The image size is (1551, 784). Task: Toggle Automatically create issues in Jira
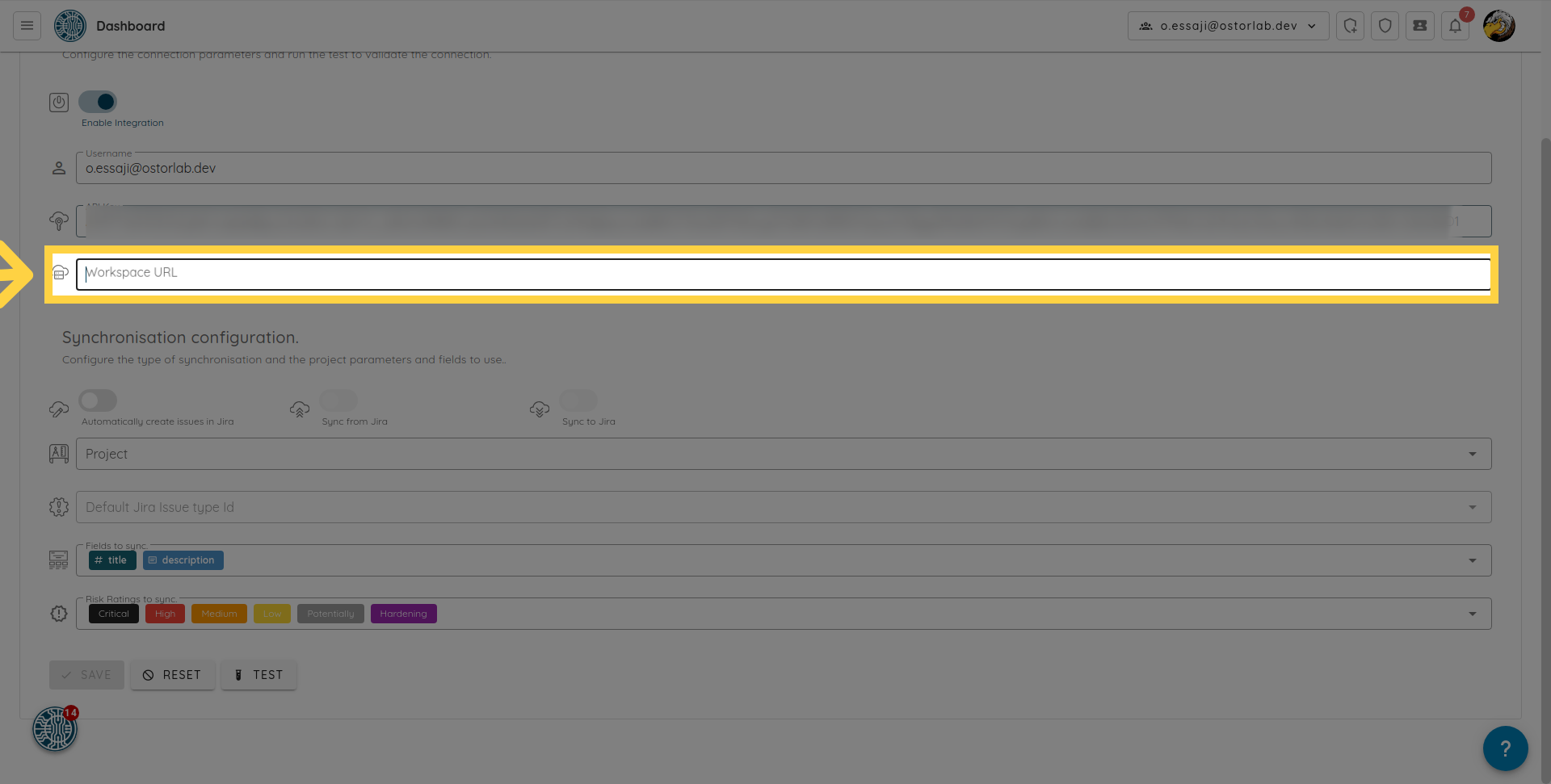point(98,400)
